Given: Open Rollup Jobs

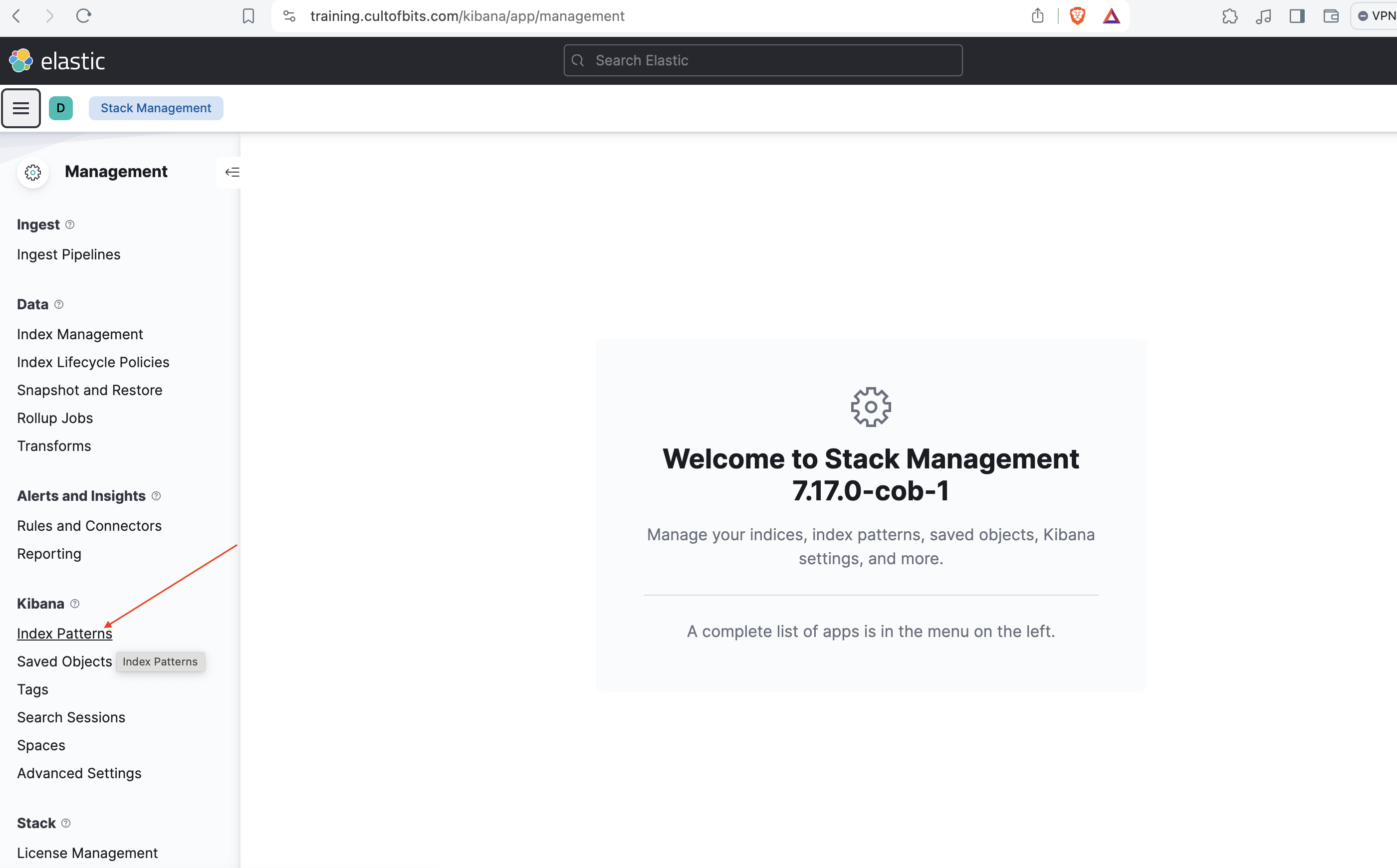Looking at the screenshot, I should pyautogui.click(x=55, y=418).
